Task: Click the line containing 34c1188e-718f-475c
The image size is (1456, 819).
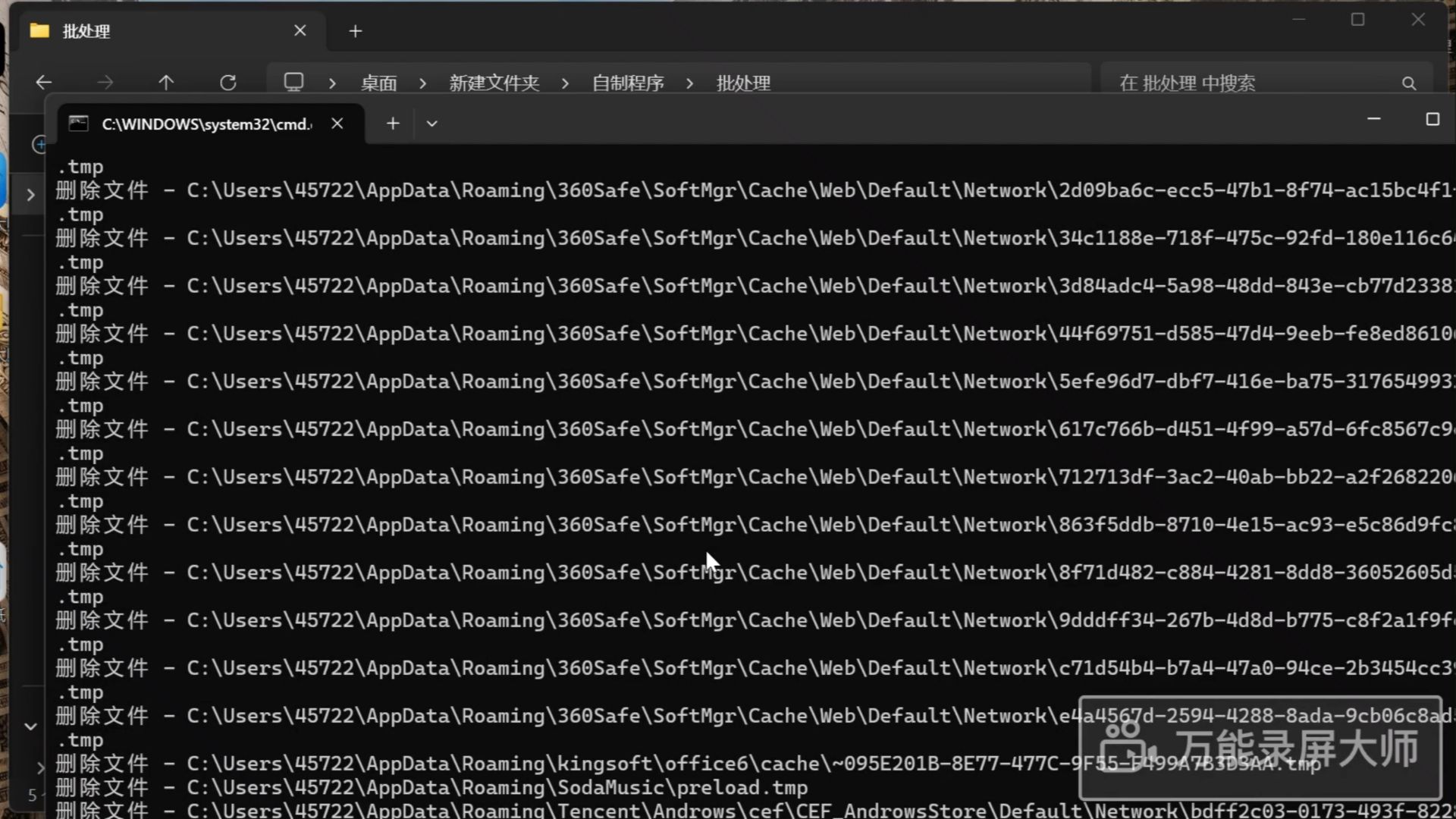Action: [x=755, y=238]
